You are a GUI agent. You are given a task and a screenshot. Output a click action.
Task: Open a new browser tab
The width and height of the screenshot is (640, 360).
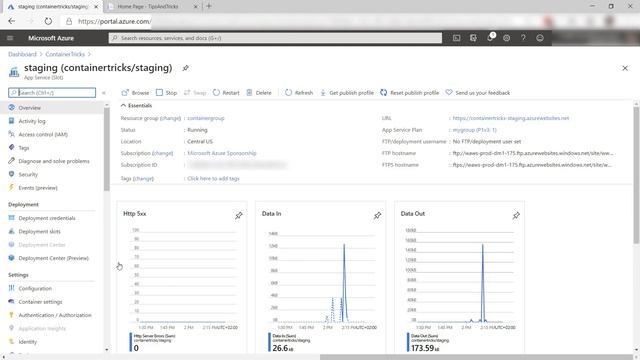[x=209, y=6]
